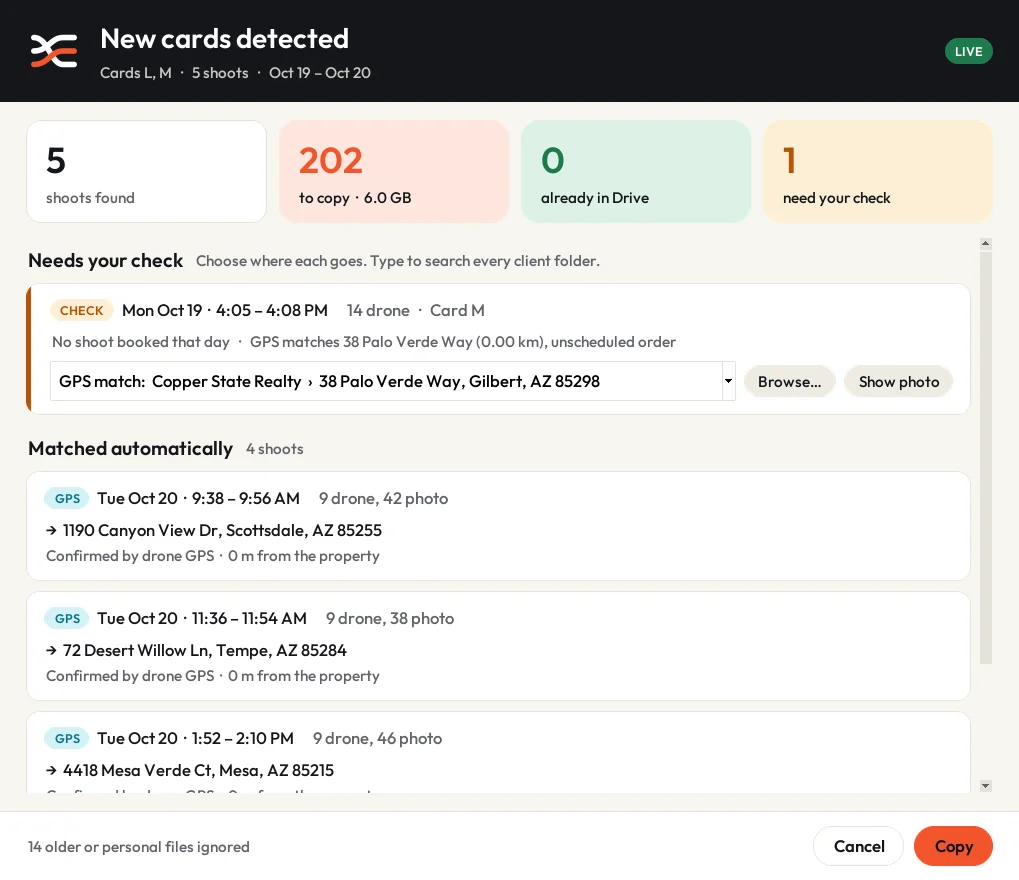Click the New cards detected title
The width and height of the screenshot is (1019, 880).
[224, 39]
